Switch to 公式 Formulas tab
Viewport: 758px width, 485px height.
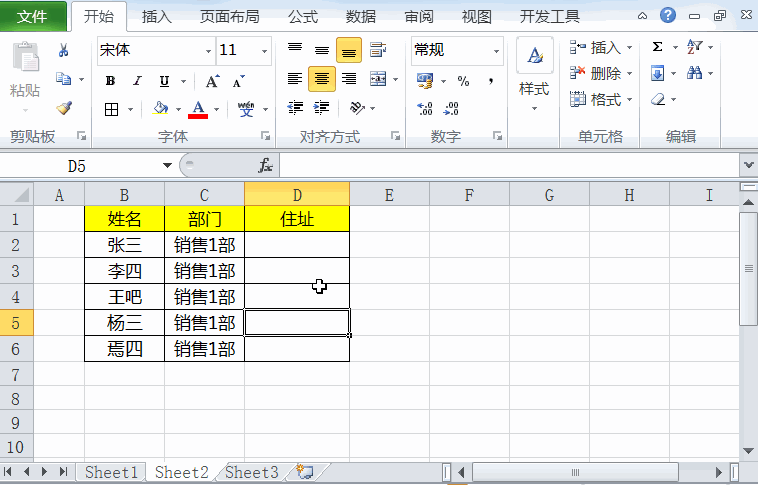tap(303, 17)
